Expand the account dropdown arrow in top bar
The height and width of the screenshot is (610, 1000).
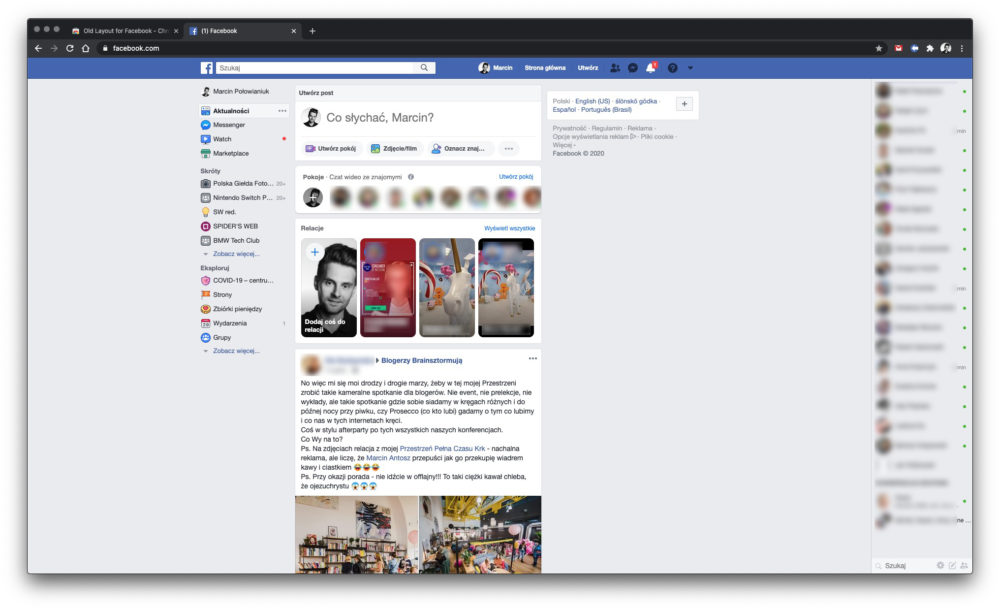click(690, 68)
